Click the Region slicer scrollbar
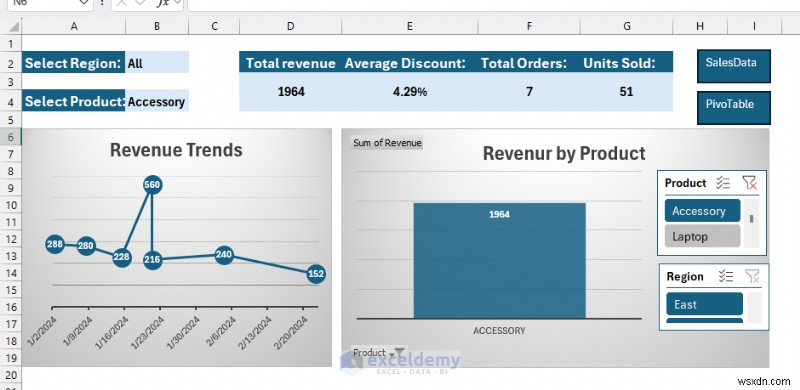This screenshot has height=390, width=800. click(754, 307)
